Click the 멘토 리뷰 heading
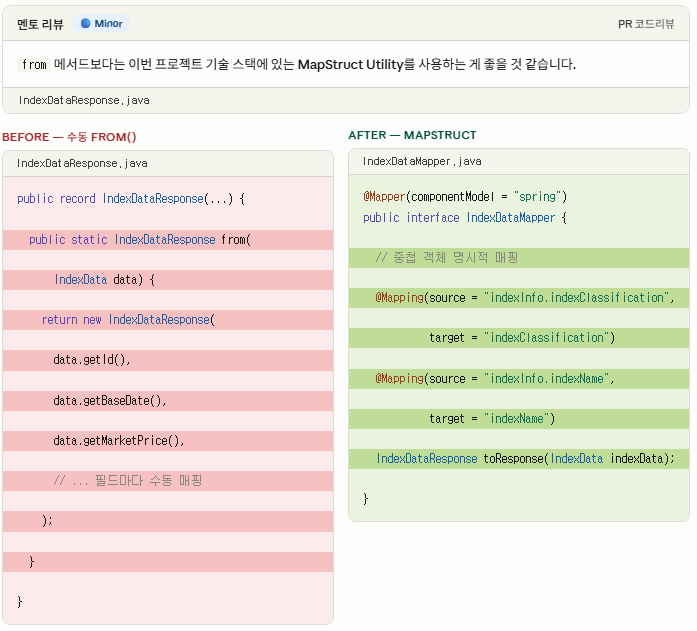Image resolution: width=697 pixels, height=631 pixels. click(40, 24)
